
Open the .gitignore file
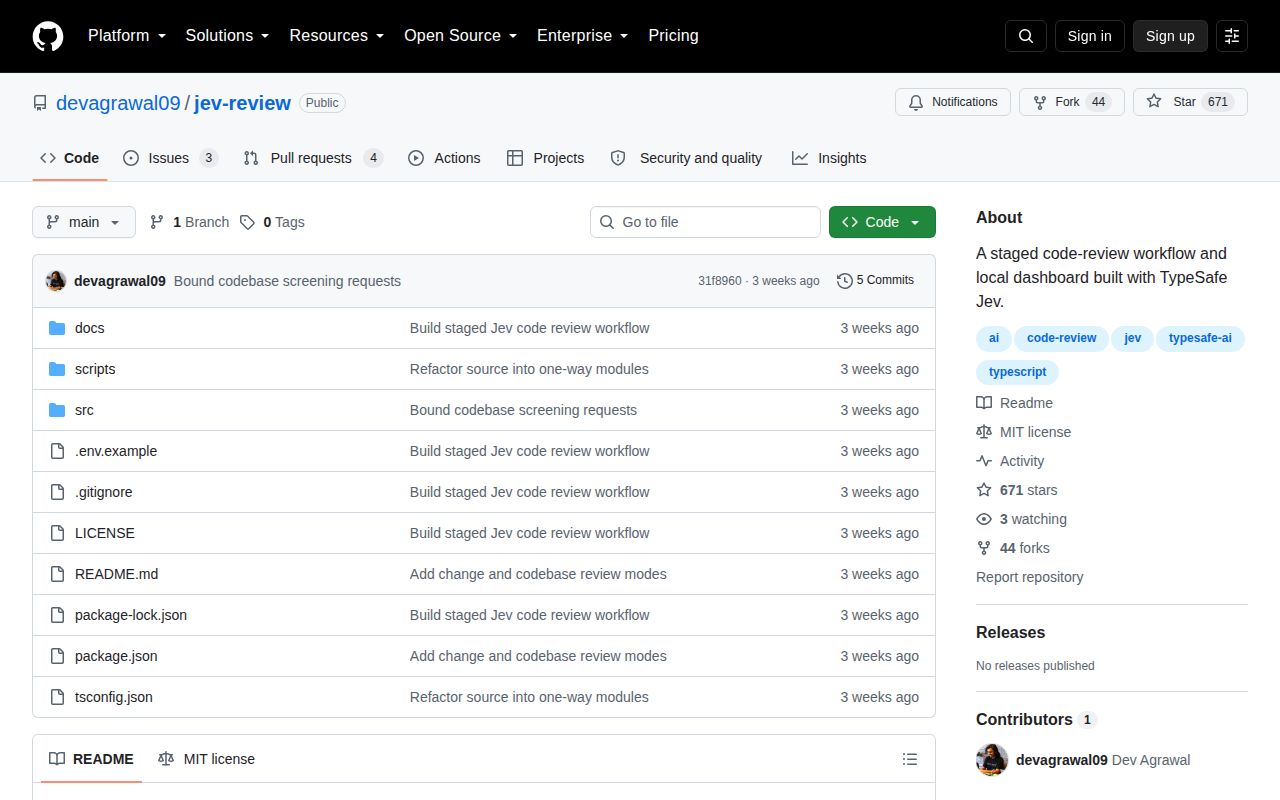point(103,492)
